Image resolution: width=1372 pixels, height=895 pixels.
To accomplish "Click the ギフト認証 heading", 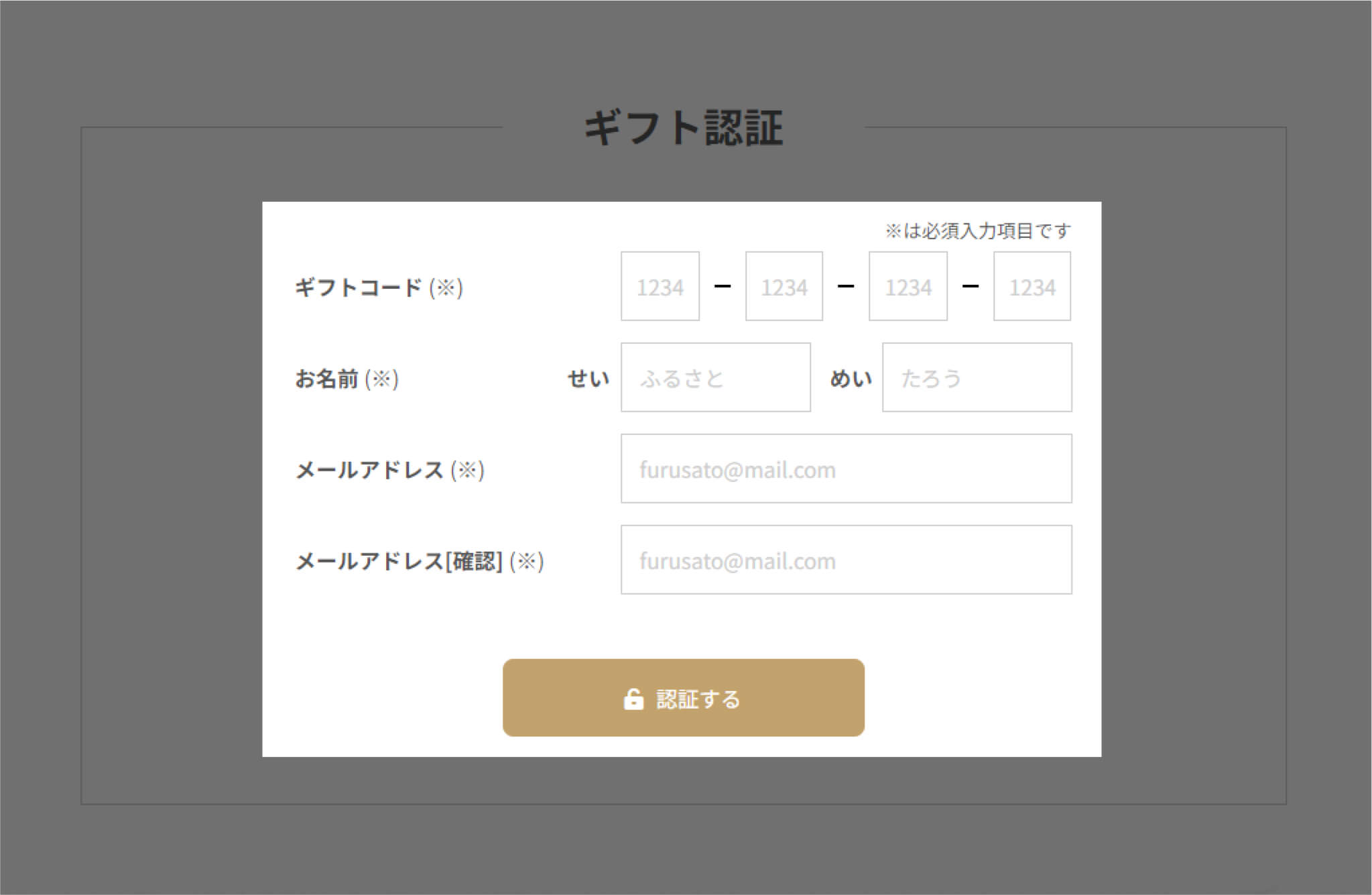I will (683, 127).
